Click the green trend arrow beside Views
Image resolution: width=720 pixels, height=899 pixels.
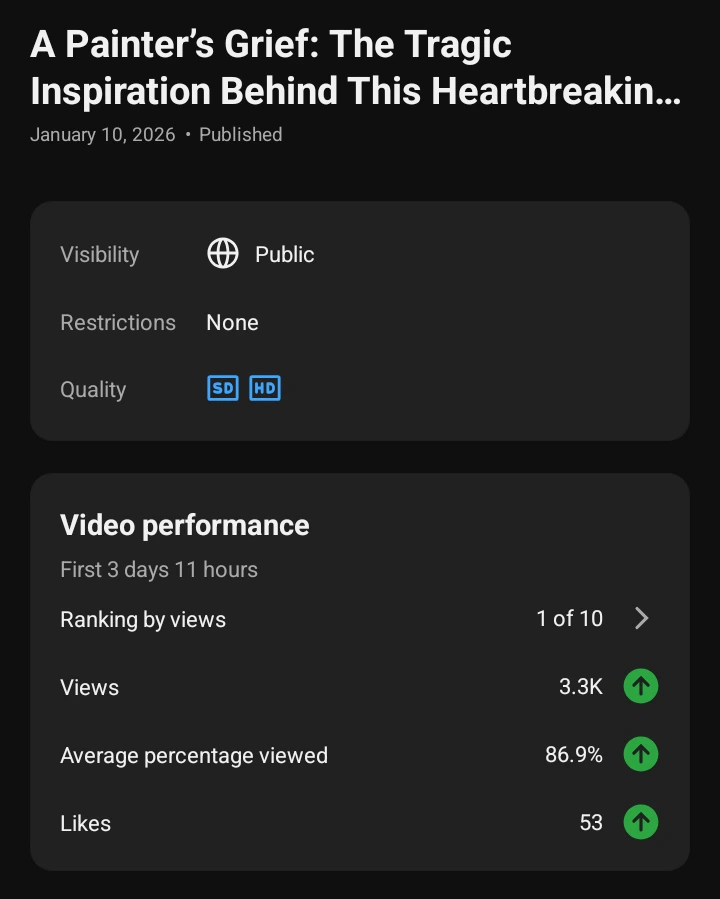641,686
